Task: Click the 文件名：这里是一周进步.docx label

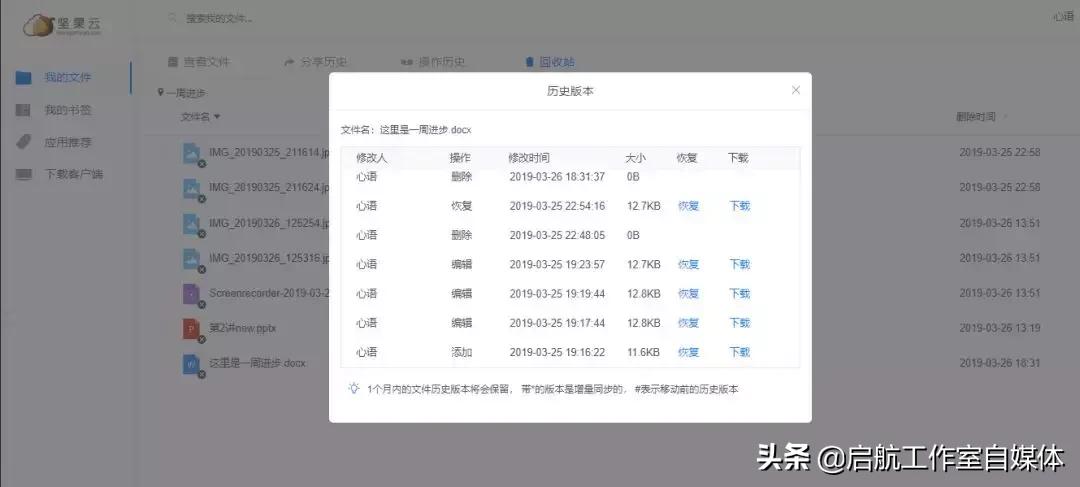Action: click(x=406, y=129)
